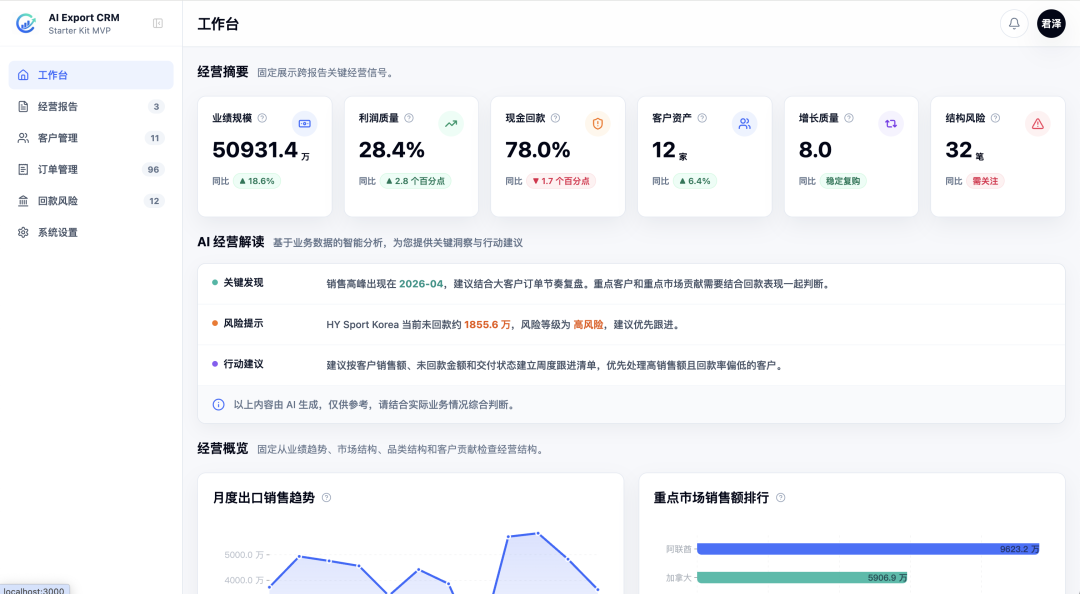Viewport: 1080px width, 594px height.
Task: Click the AI 经营解读 section heading
Action: pyautogui.click(x=231, y=242)
